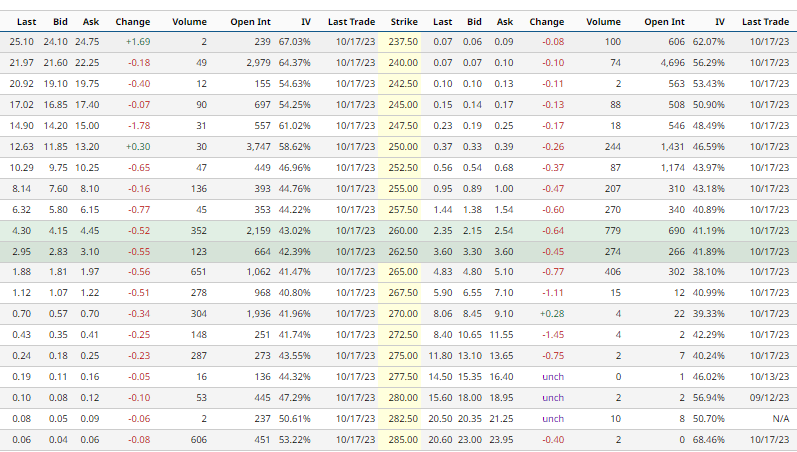Click unch in the 282.50 strike row
797x452 pixels.
553,419
